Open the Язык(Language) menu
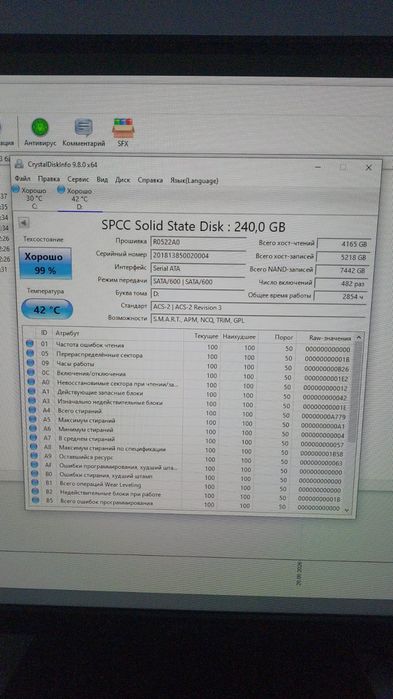Image resolution: width=393 pixels, height=699 pixels. [x=194, y=181]
